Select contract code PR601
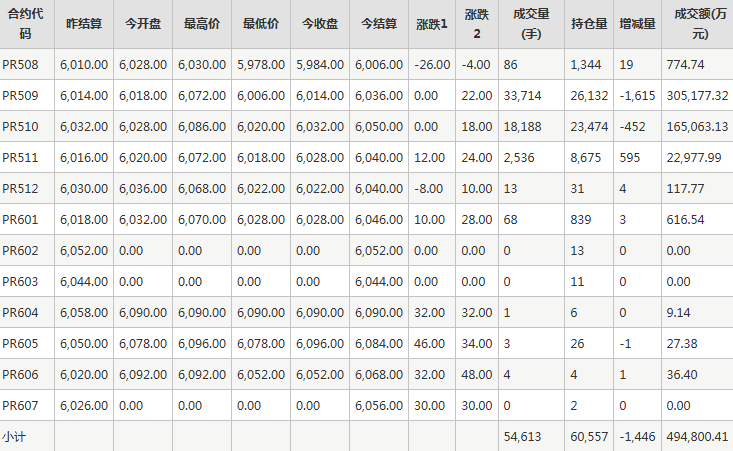 pos(20,220)
